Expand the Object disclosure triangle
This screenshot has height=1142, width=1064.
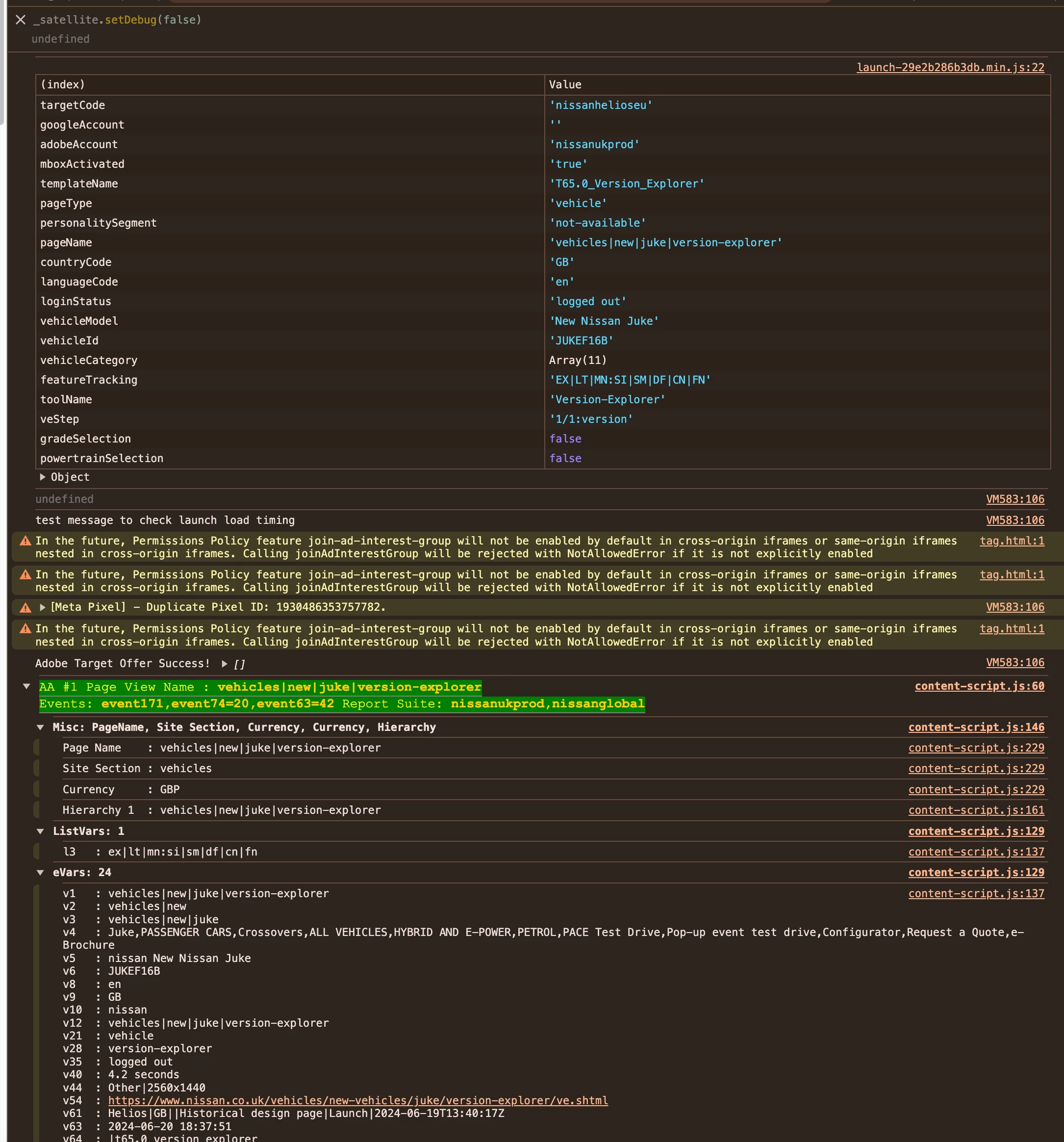(43, 477)
